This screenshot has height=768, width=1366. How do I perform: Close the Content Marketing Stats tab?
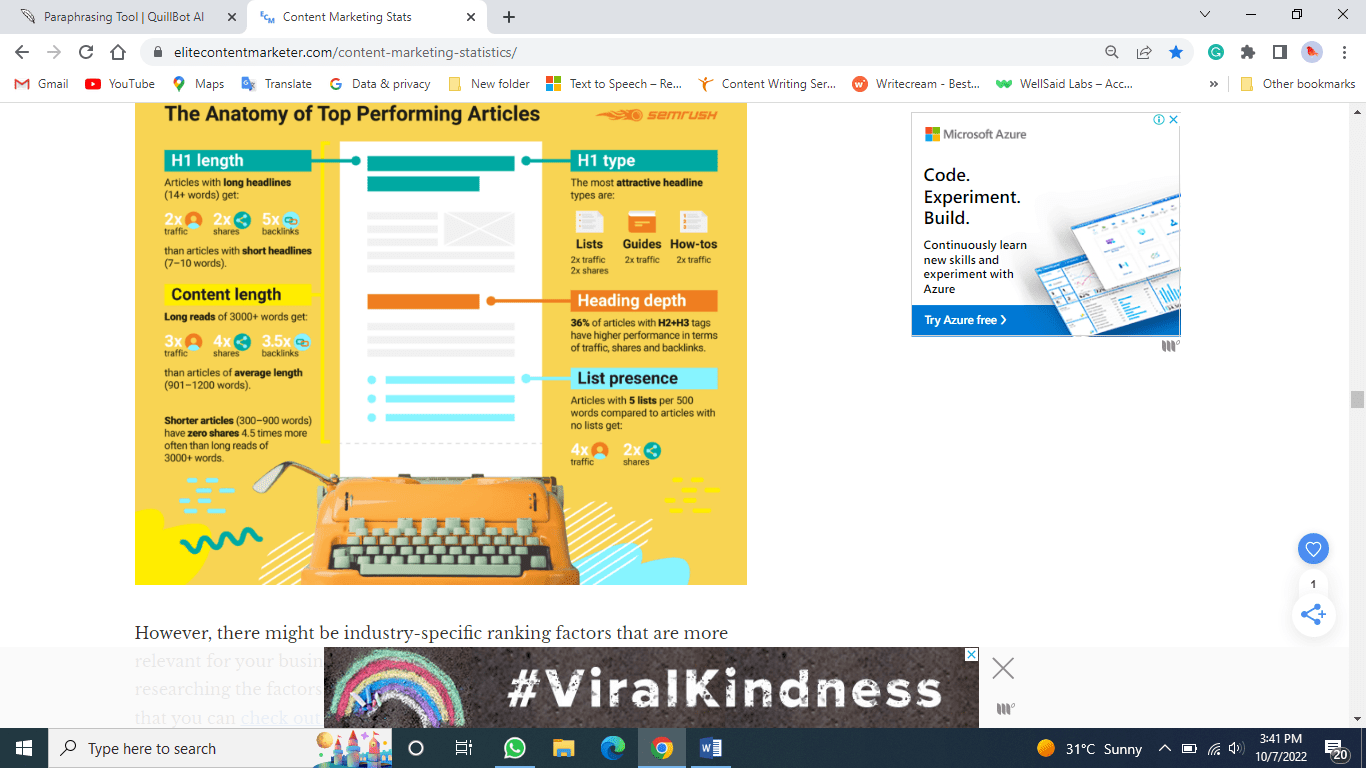471,17
